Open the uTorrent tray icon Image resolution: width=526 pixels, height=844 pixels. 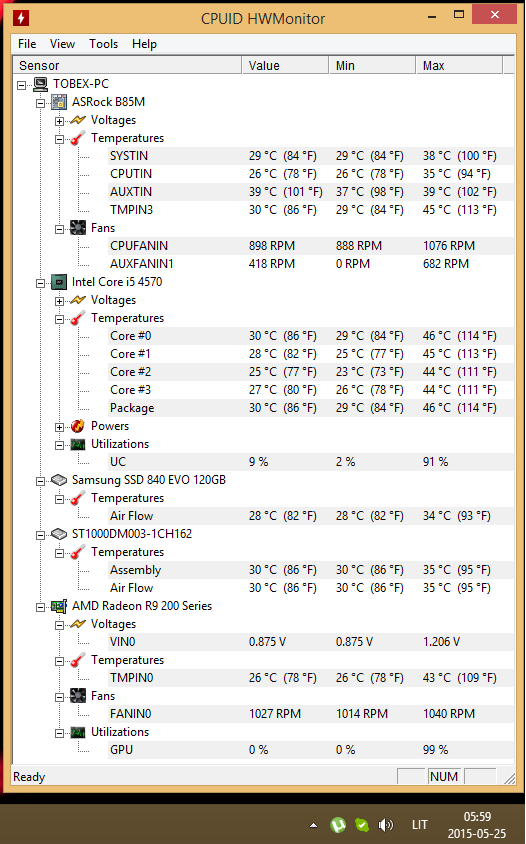pos(338,824)
